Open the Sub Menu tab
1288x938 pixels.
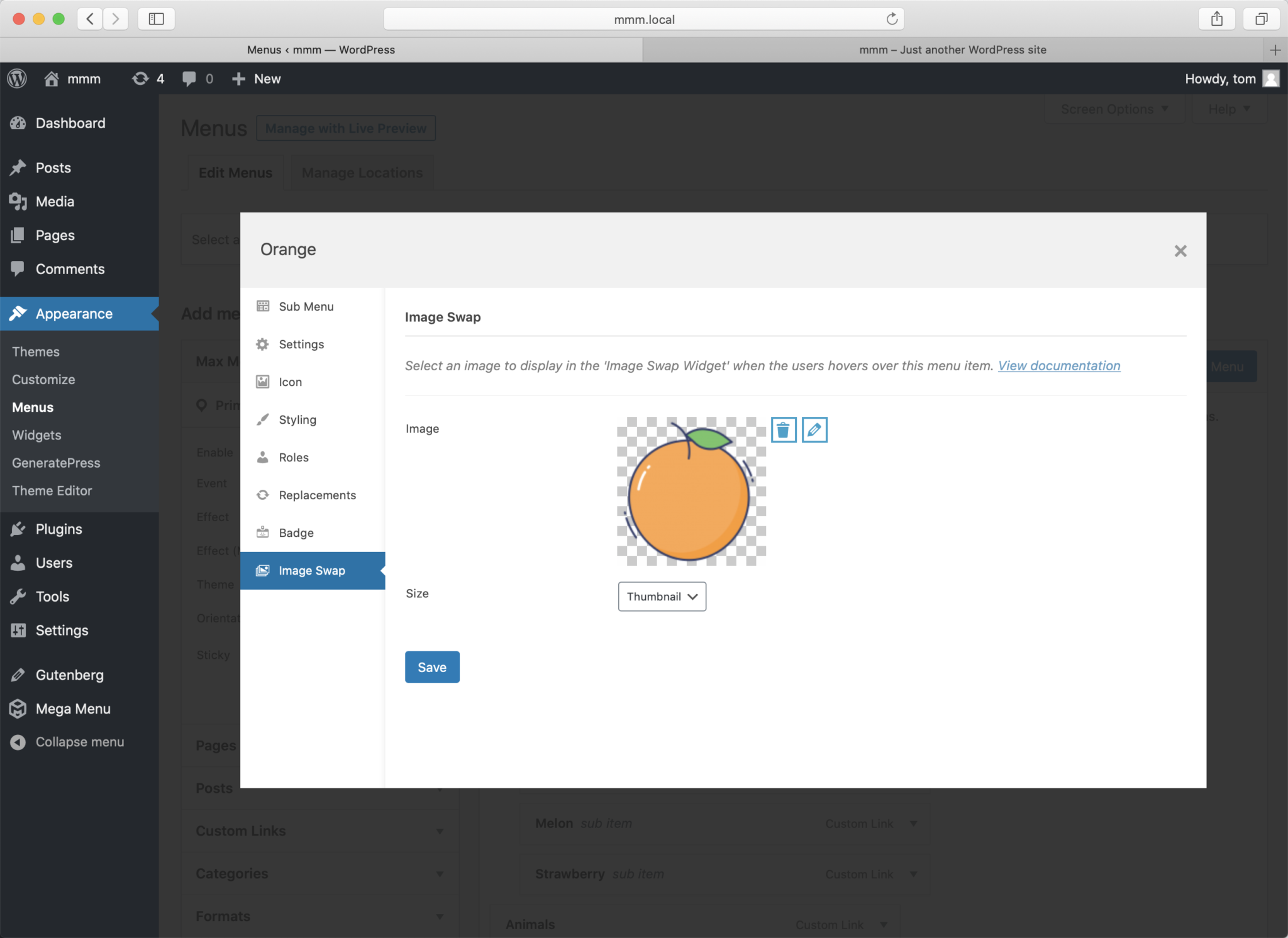tap(306, 307)
